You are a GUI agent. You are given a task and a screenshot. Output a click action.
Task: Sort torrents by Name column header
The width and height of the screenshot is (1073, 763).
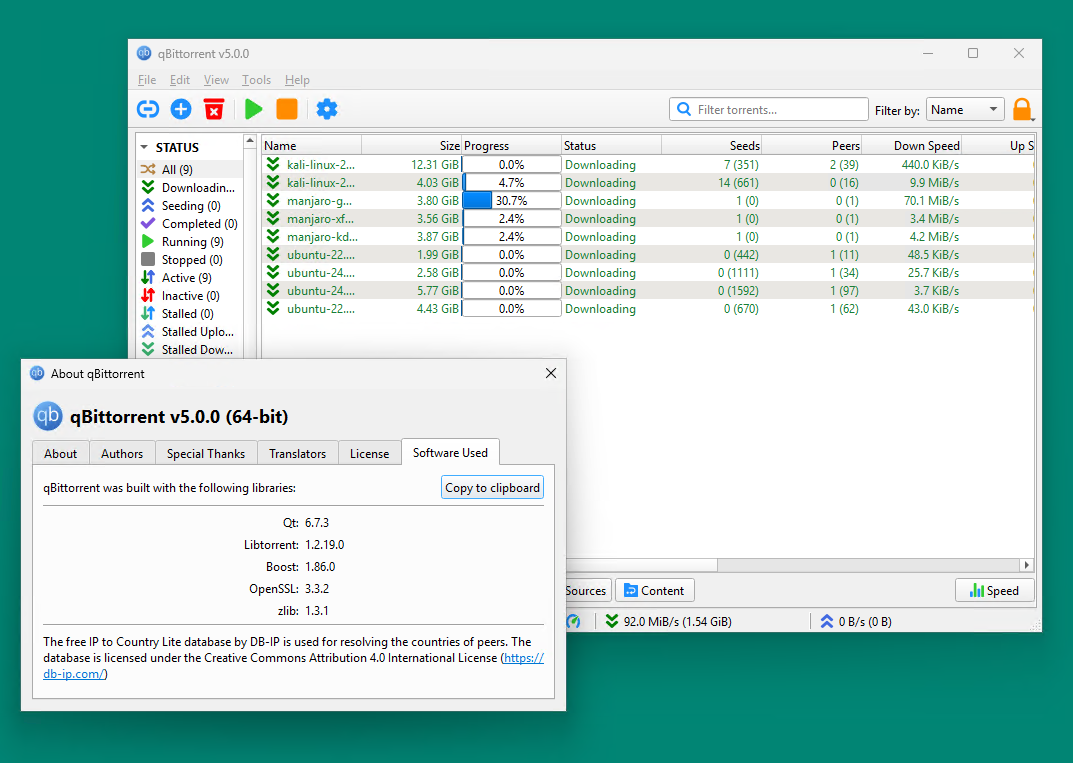[311, 145]
